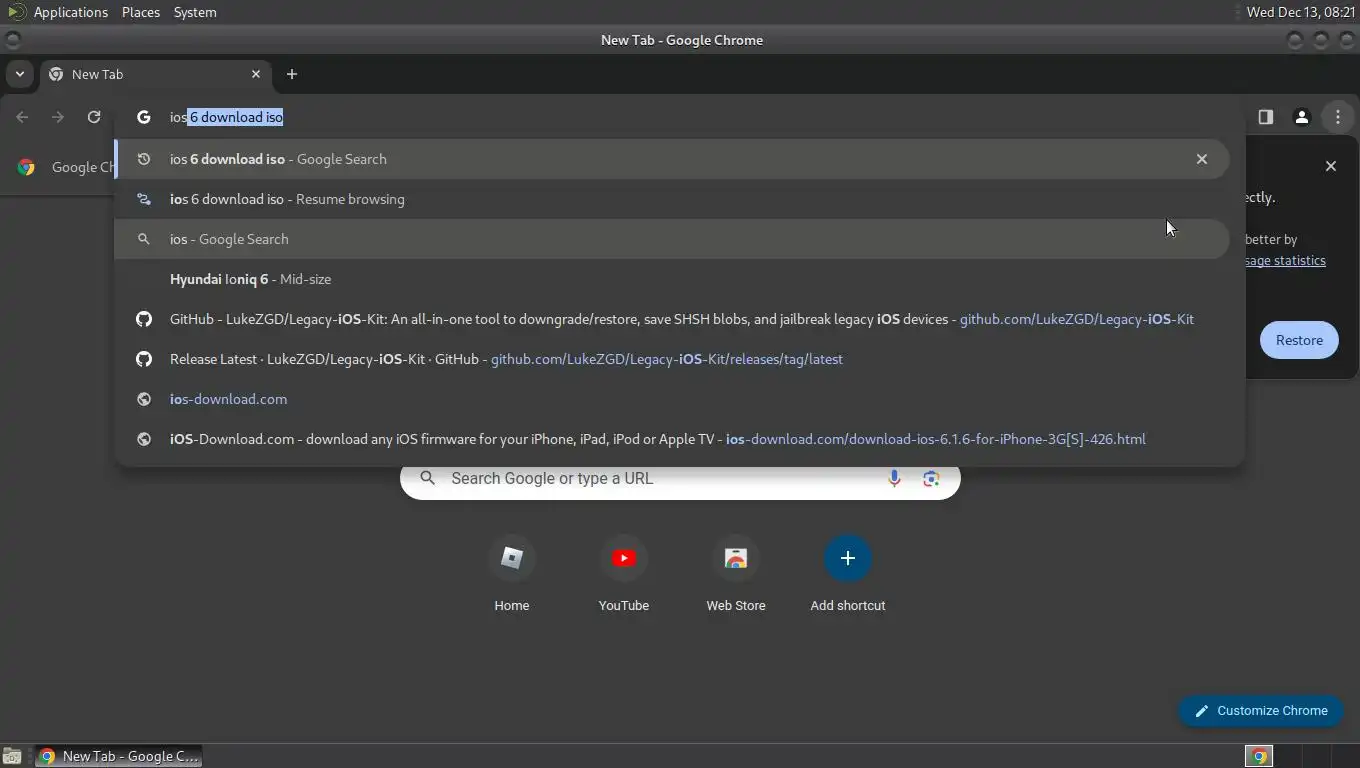Screen dimensions: 1360x768
Task: Start voice search with microphone icon
Action: coord(894,478)
